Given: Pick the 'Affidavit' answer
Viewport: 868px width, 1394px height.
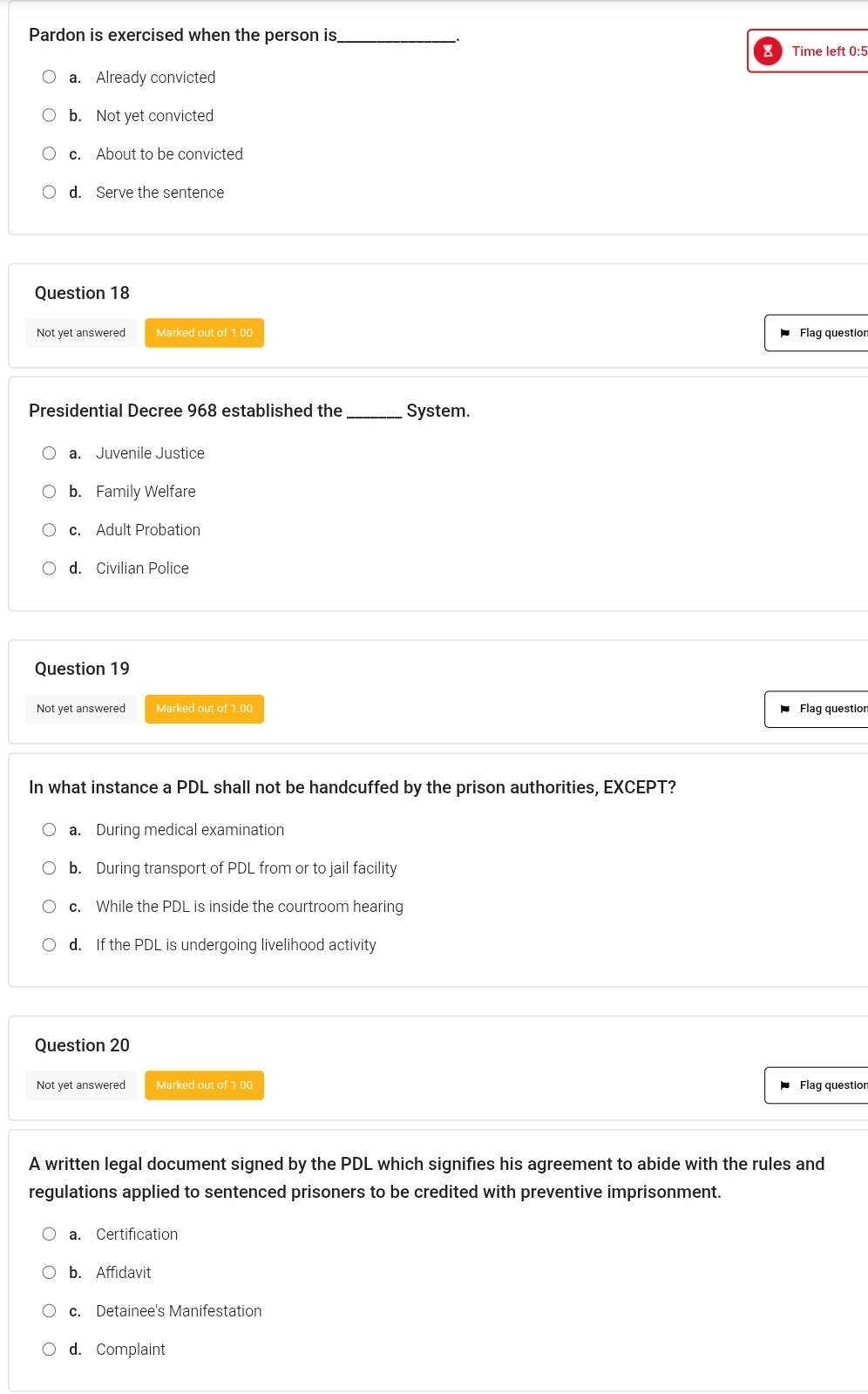Looking at the screenshot, I should [50, 1273].
